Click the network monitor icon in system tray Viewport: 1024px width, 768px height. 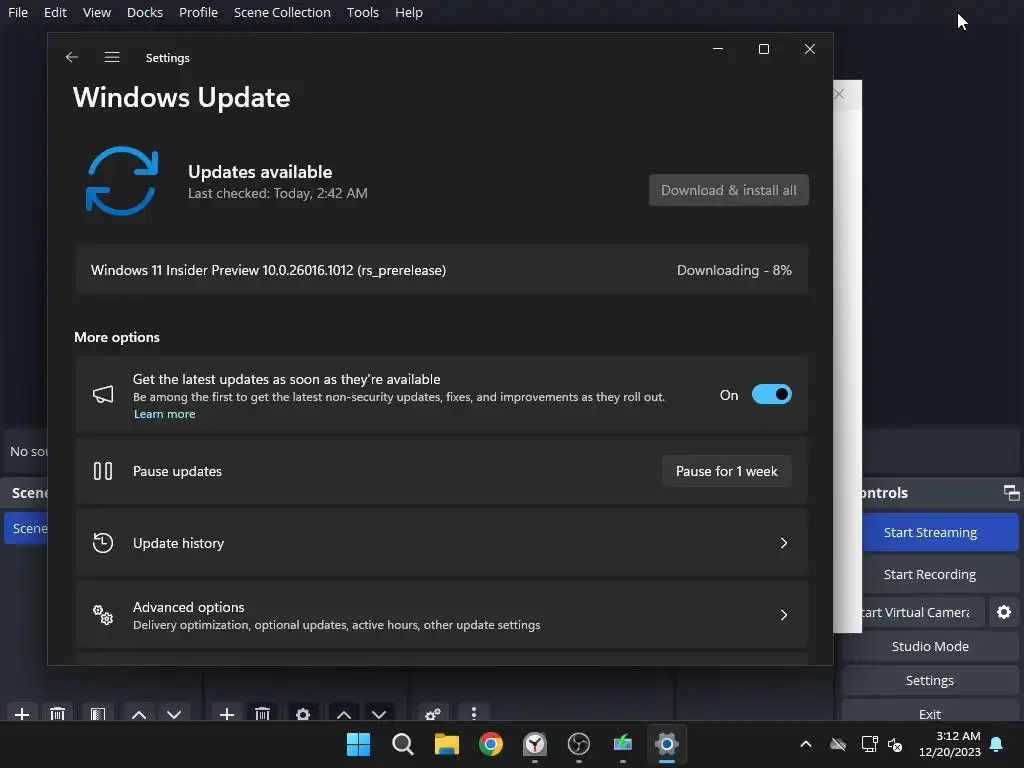coord(869,744)
